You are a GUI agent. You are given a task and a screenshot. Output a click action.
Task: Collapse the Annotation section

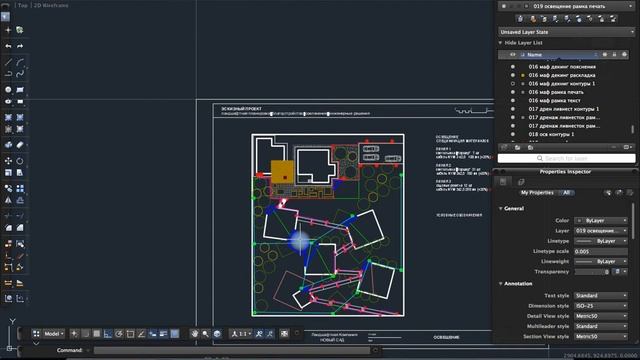[x=500, y=284]
